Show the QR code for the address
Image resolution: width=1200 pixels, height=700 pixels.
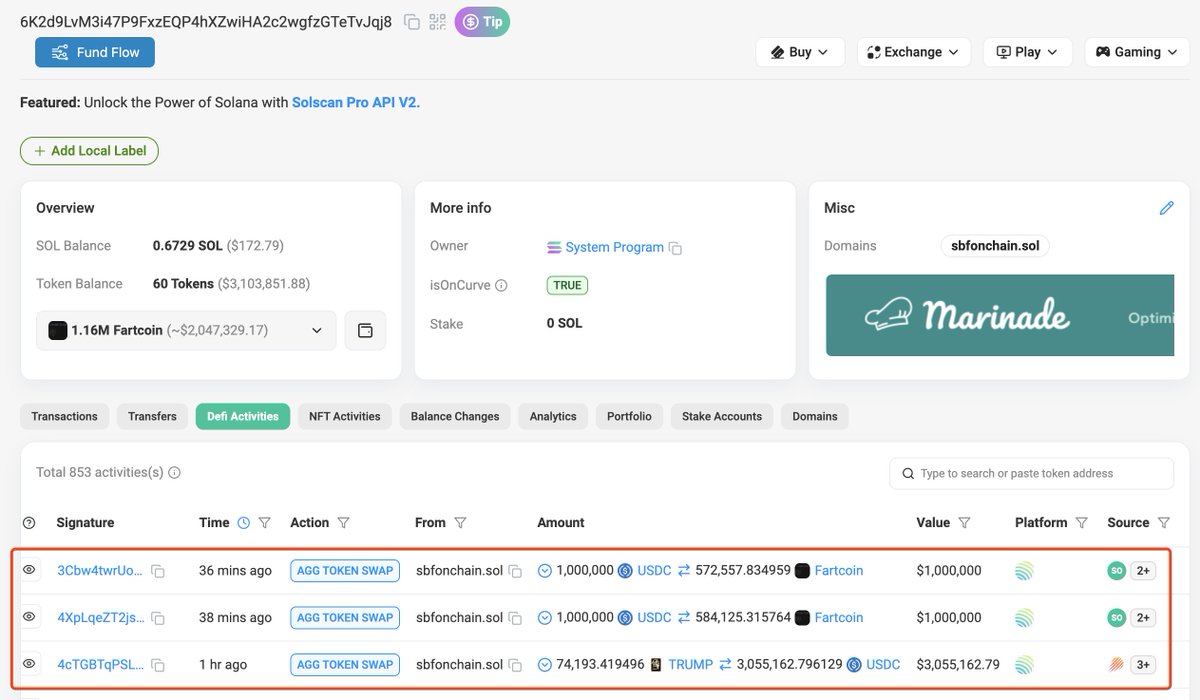pos(437,22)
